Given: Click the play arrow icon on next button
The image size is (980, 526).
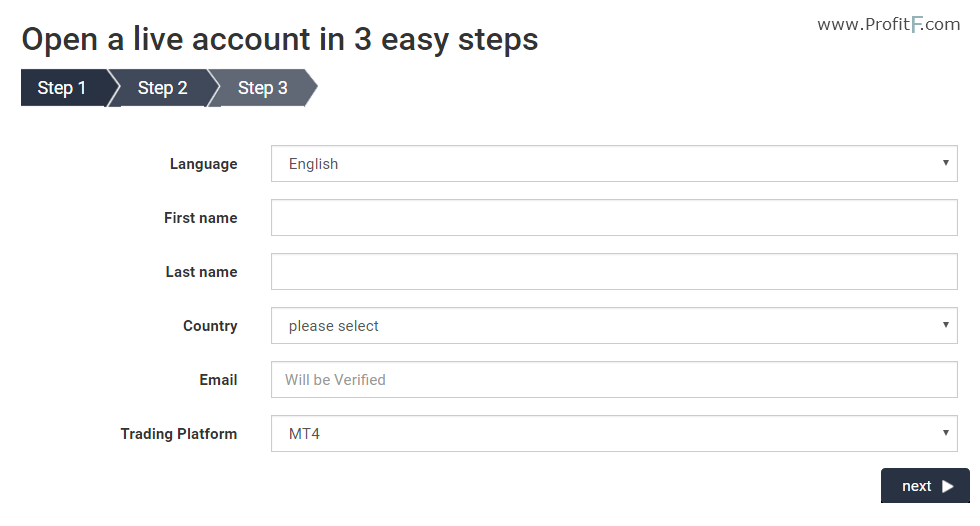Looking at the screenshot, I should click(x=948, y=486).
